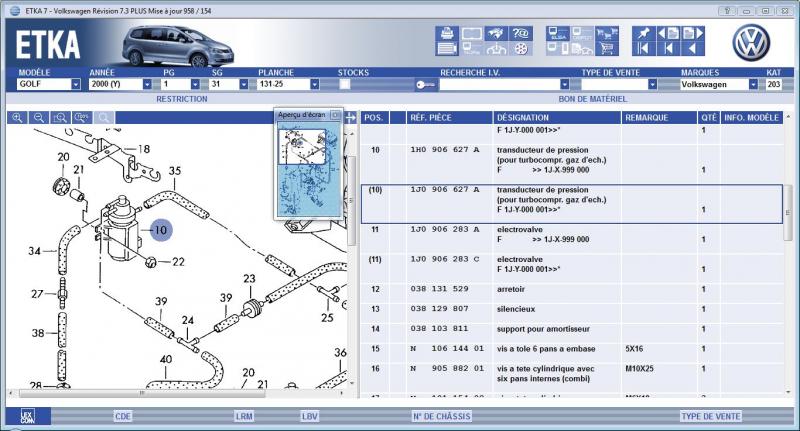Click the CDE button in bottom bar
This screenshot has height=431, width=800.
[123, 417]
